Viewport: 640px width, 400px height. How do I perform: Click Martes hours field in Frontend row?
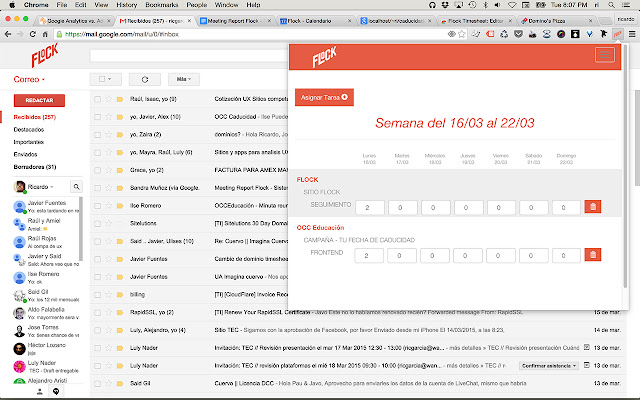[x=402, y=256]
